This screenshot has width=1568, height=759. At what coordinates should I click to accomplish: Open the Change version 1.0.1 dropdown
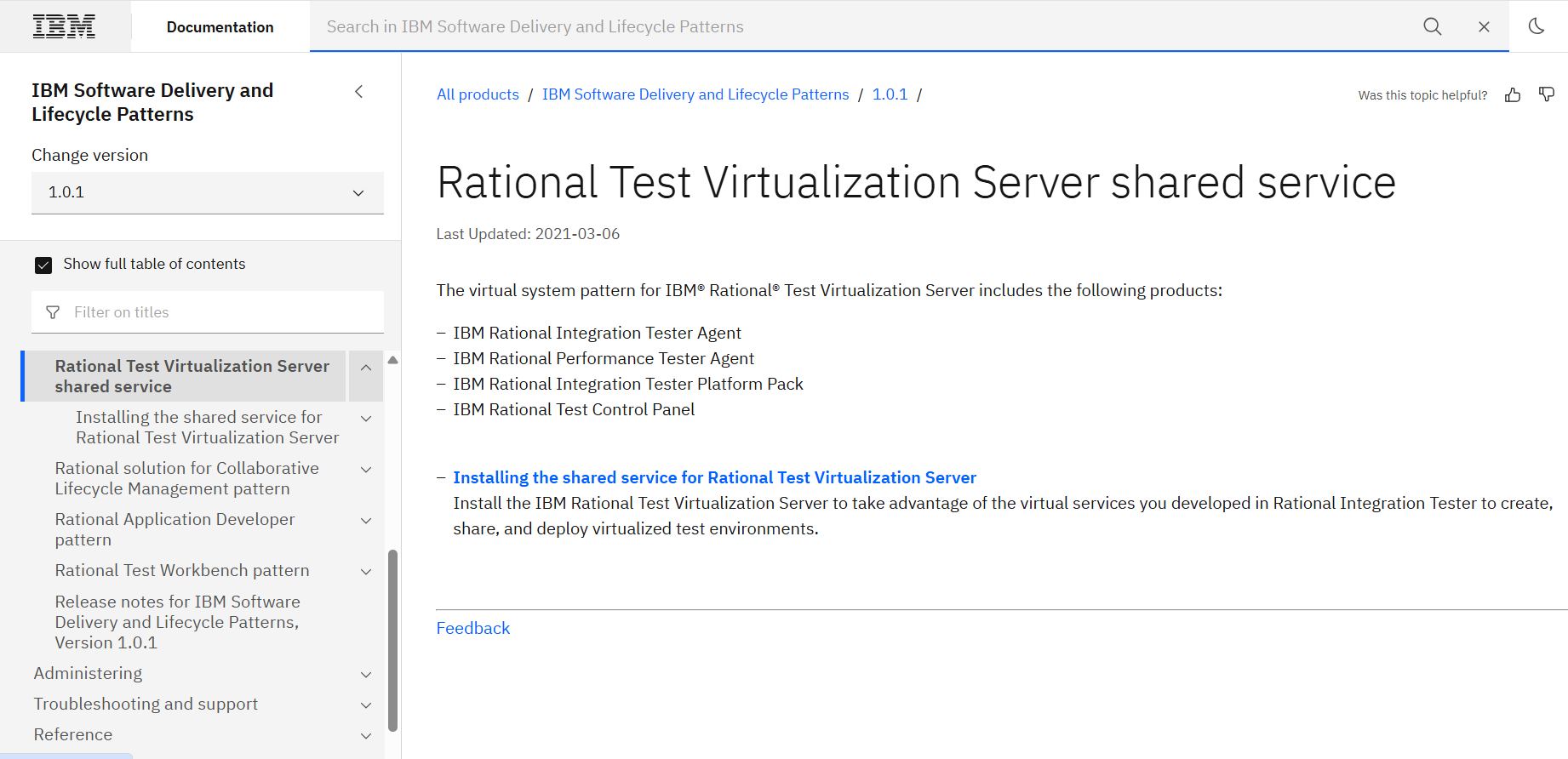point(208,193)
